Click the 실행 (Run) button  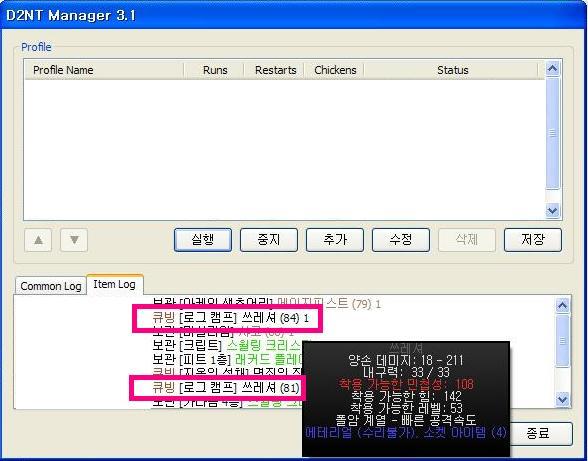click(x=203, y=240)
